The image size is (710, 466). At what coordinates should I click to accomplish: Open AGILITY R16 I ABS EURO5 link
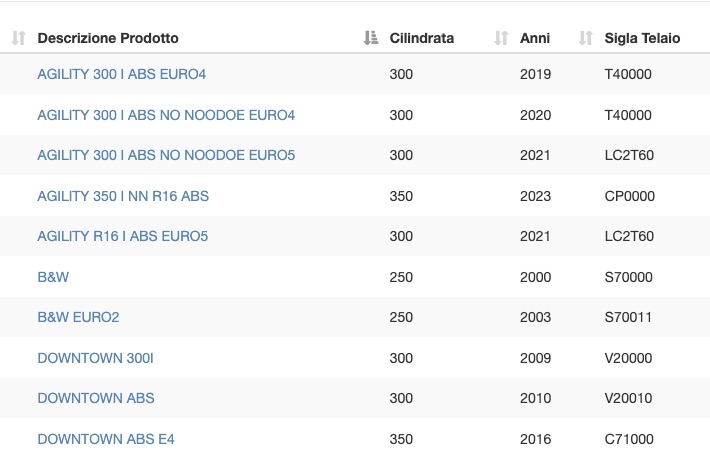(x=122, y=236)
